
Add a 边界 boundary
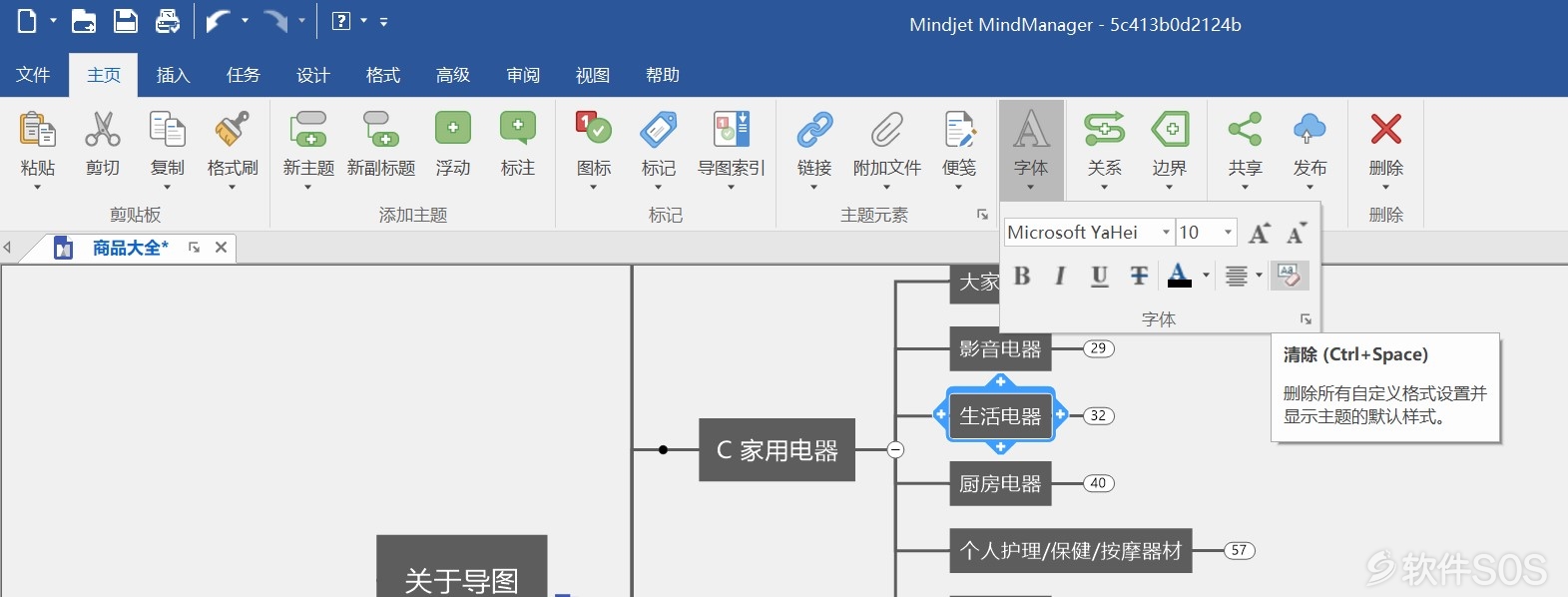(x=1169, y=148)
